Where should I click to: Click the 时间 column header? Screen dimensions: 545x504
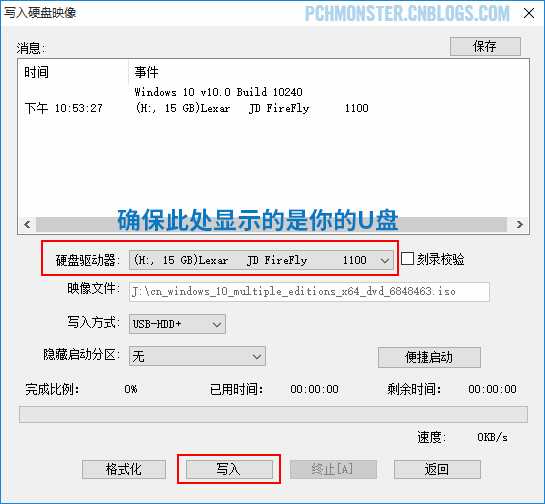[x=36, y=72]
